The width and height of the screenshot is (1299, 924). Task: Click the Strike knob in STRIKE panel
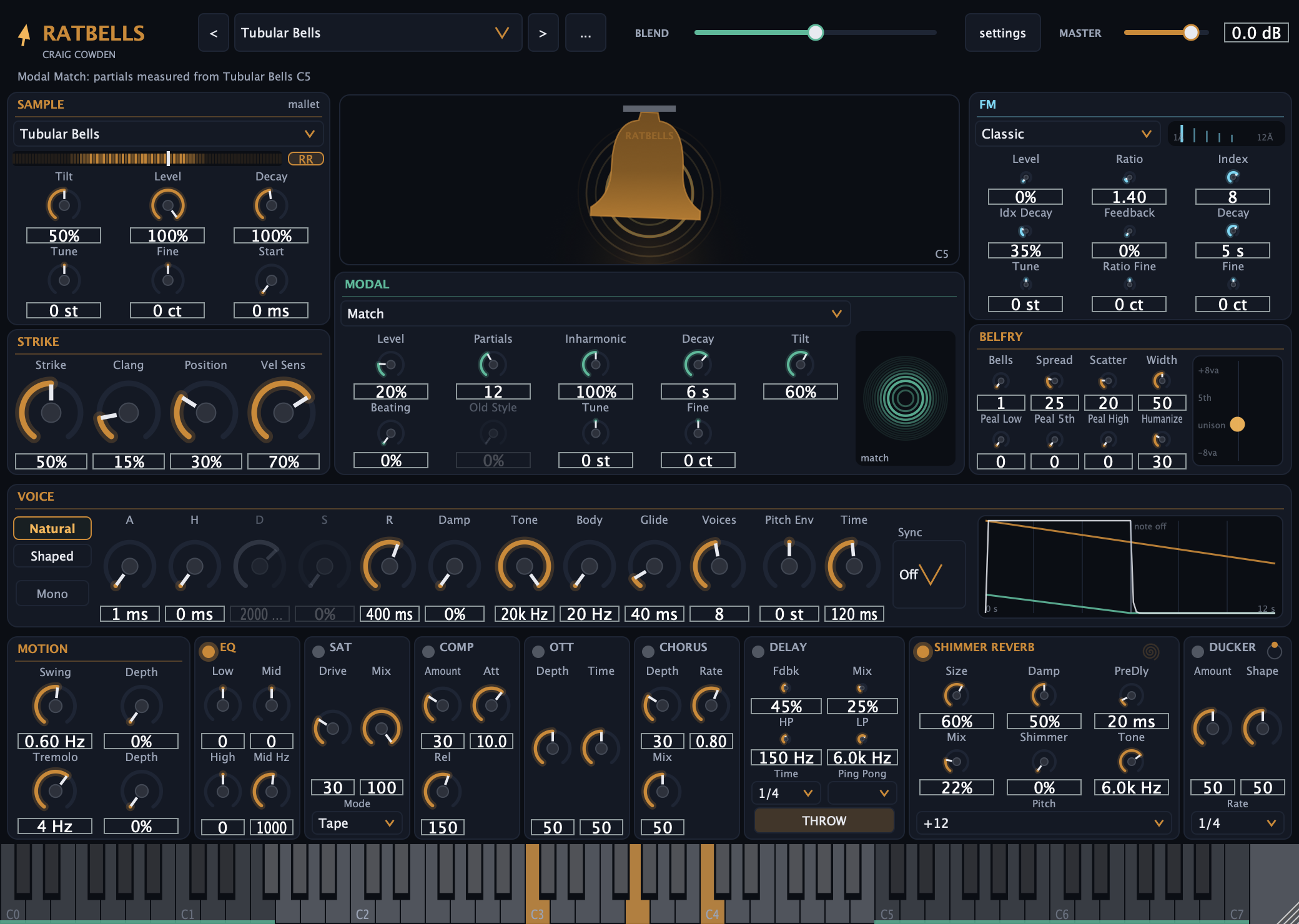[51, 412]
